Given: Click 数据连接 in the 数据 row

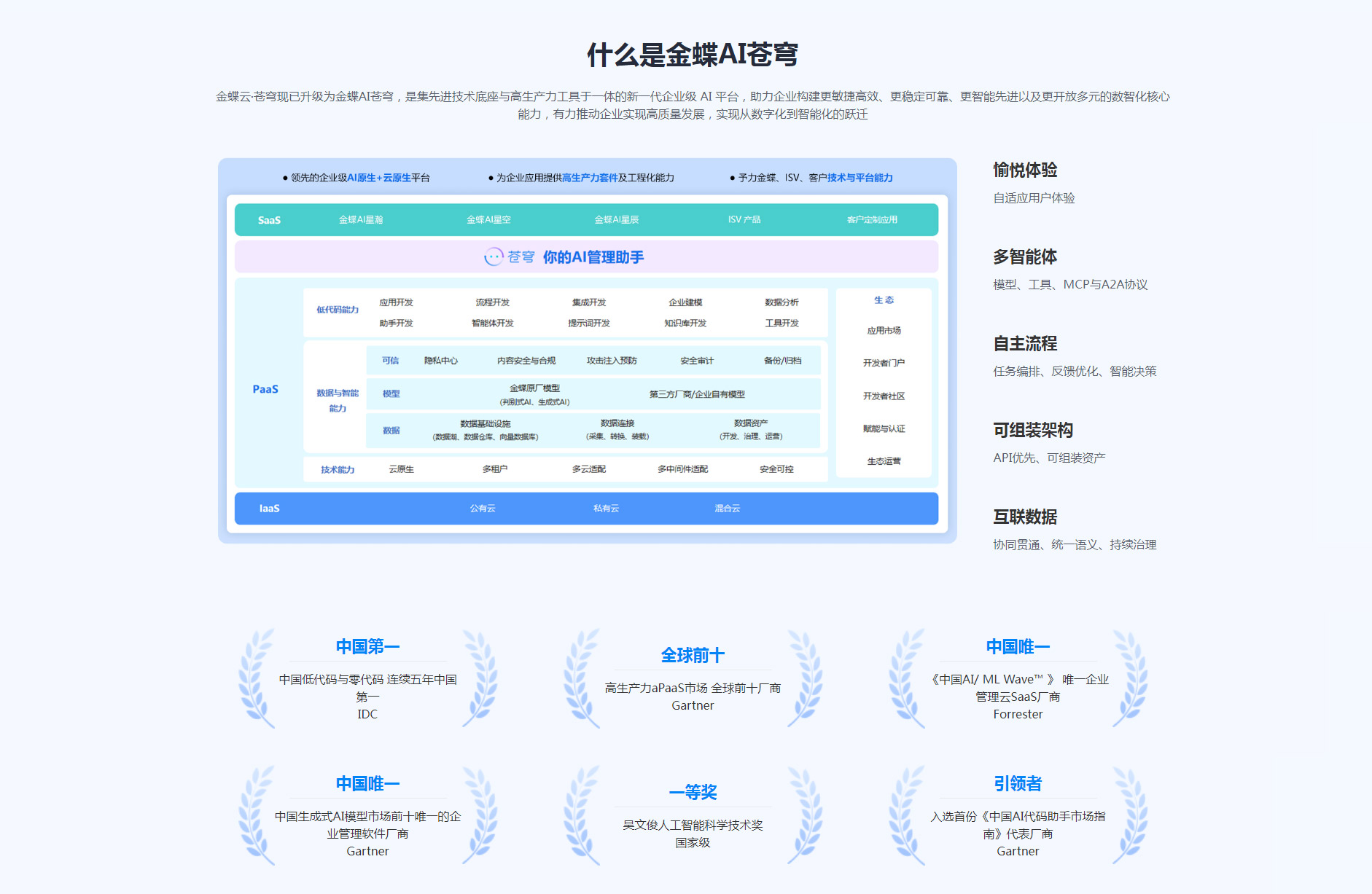Looking at the screenshot, I should (x=617, y=423).
